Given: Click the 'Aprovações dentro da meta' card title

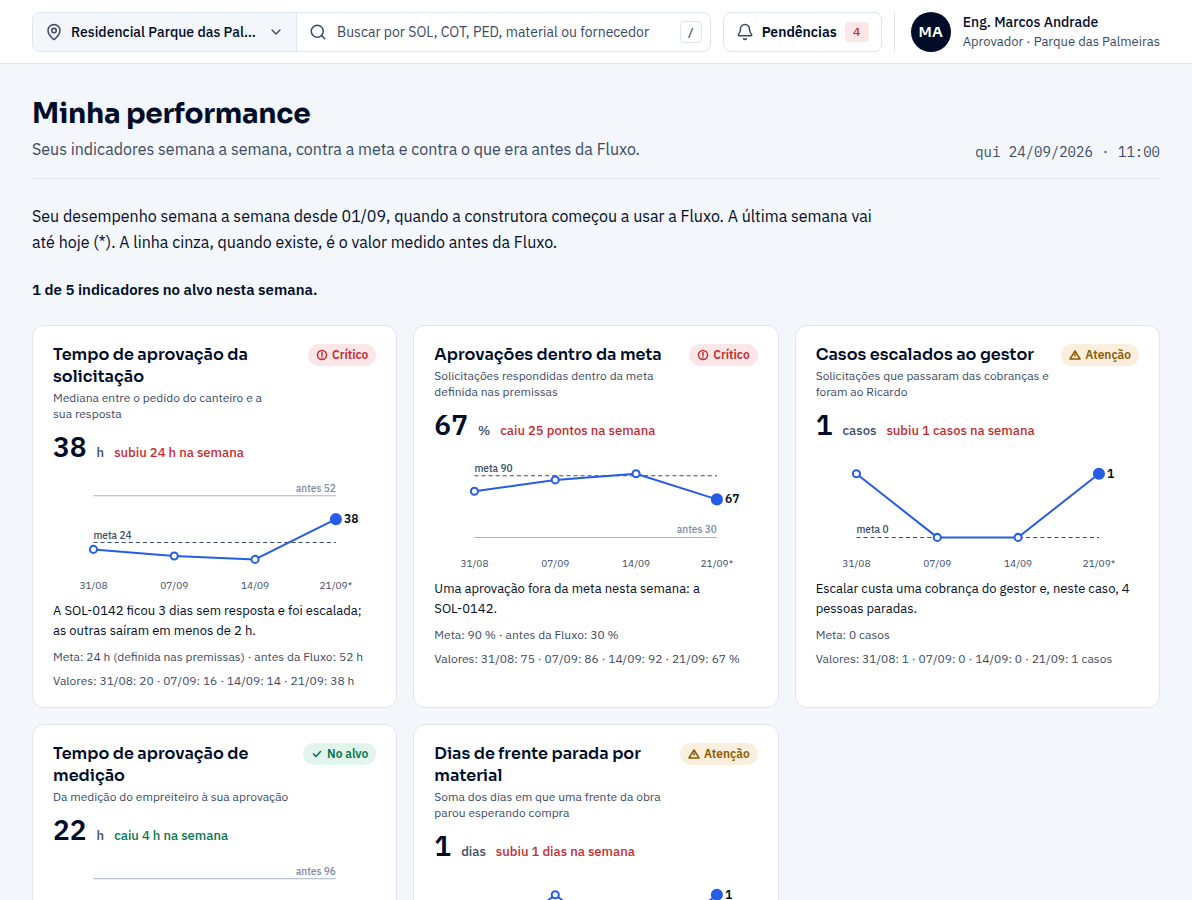Looking at the screenshot, I should pyautogui.click(x=547, y=354).
